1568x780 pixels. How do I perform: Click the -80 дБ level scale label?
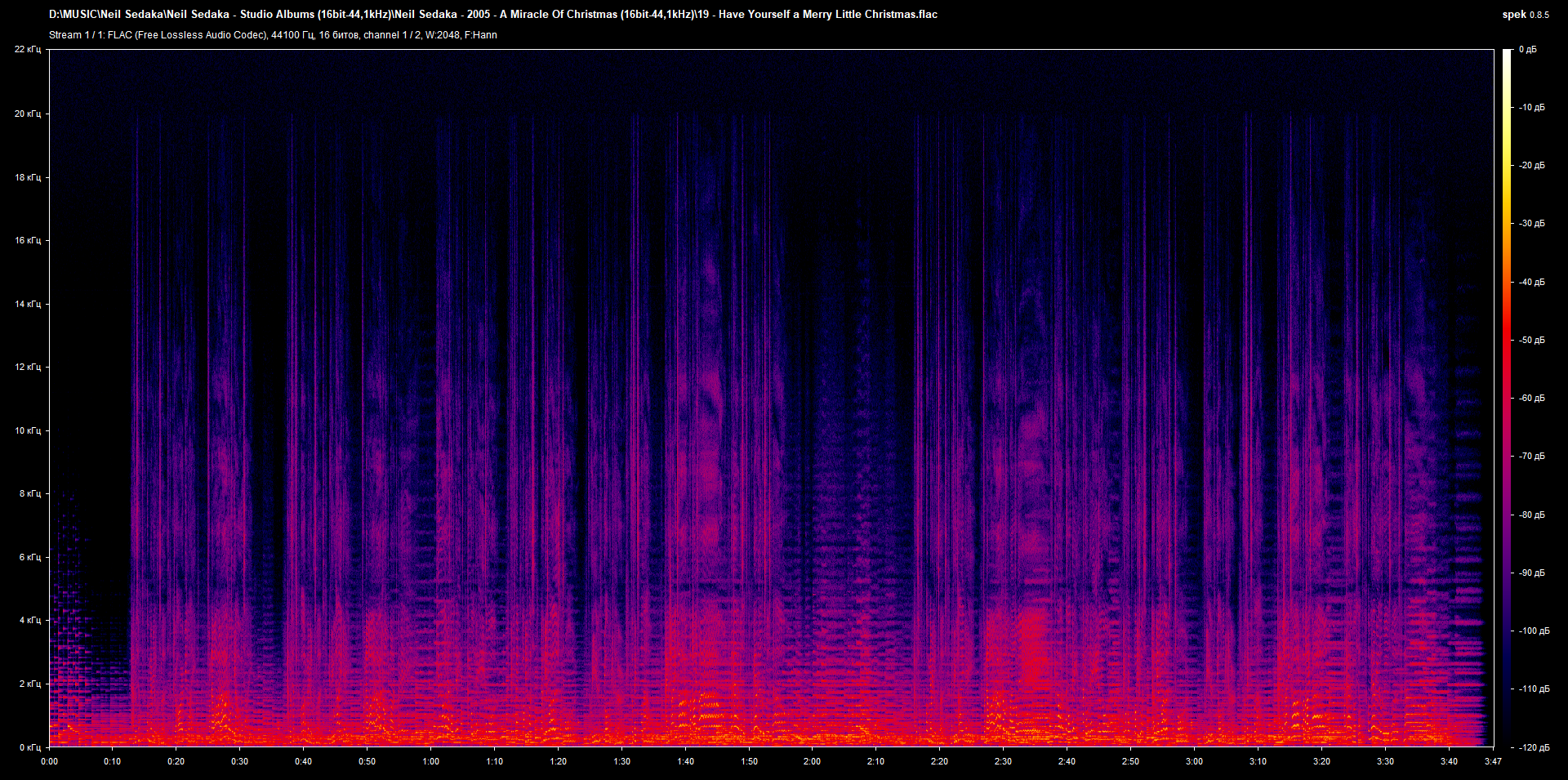(1531, 515)
